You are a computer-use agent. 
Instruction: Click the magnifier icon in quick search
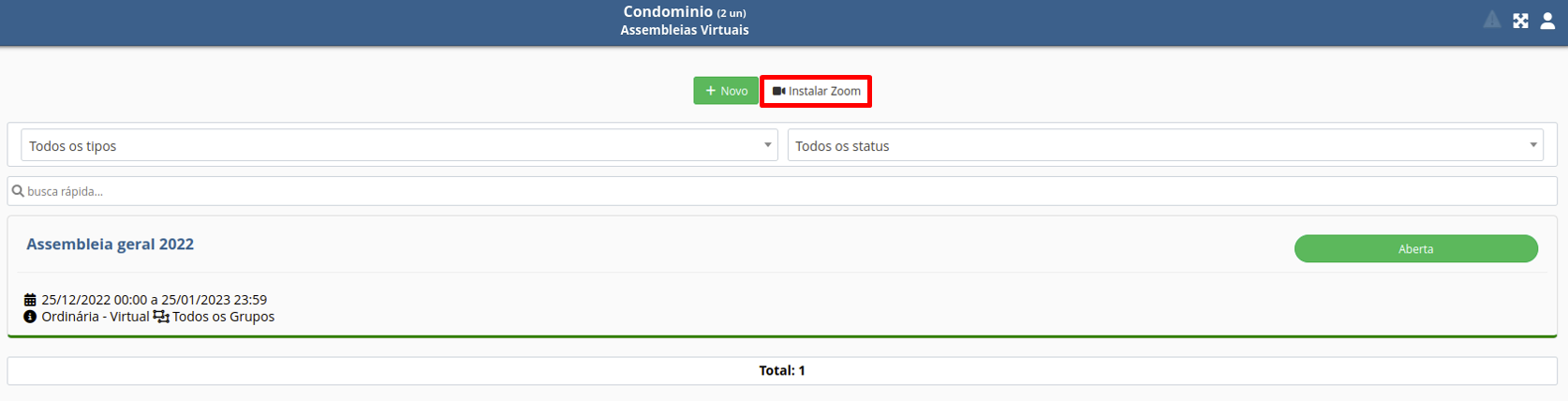pos(18,191)
